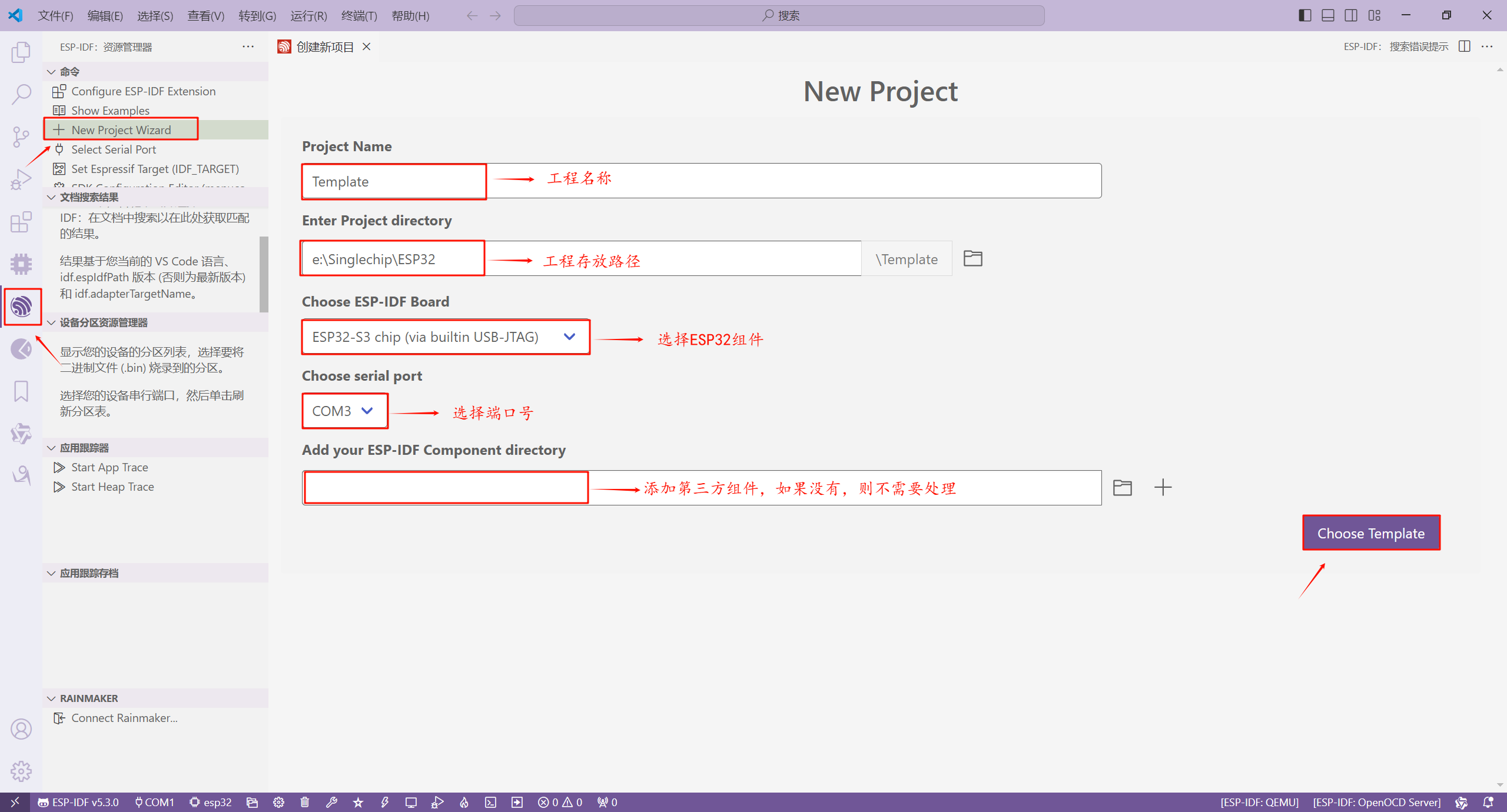The image size is (1507, 812).
Task: Open the 查看(V) menu
Action: click(205, 16)
